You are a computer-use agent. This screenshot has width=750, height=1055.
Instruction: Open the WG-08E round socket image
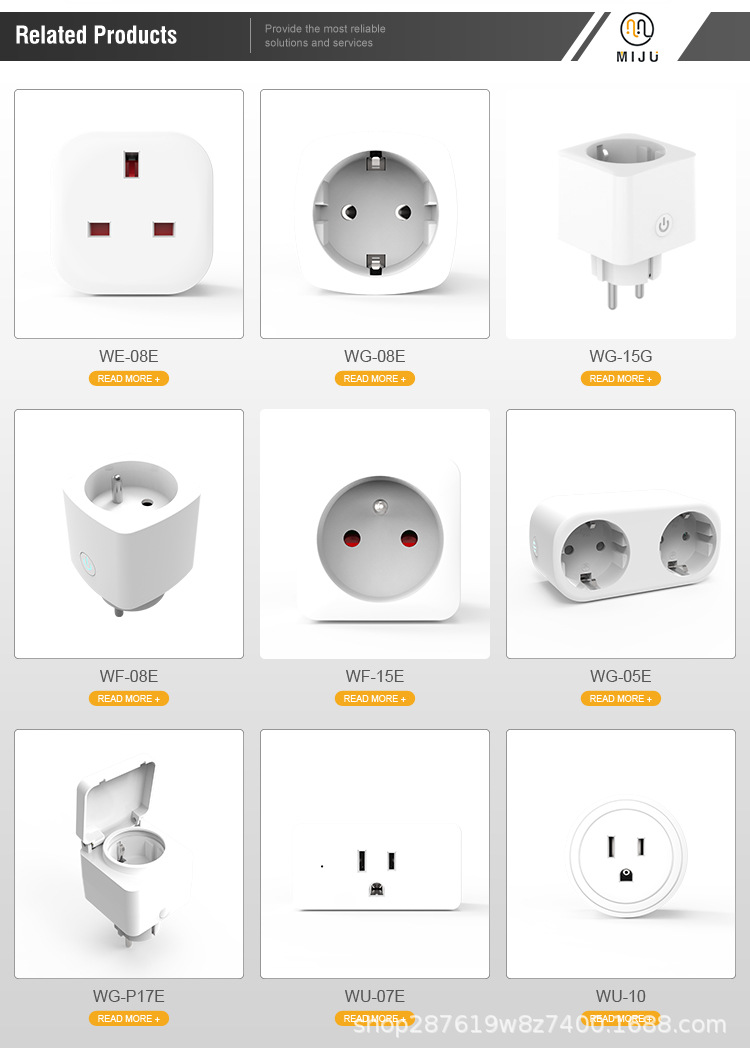[x=375, y=214]
